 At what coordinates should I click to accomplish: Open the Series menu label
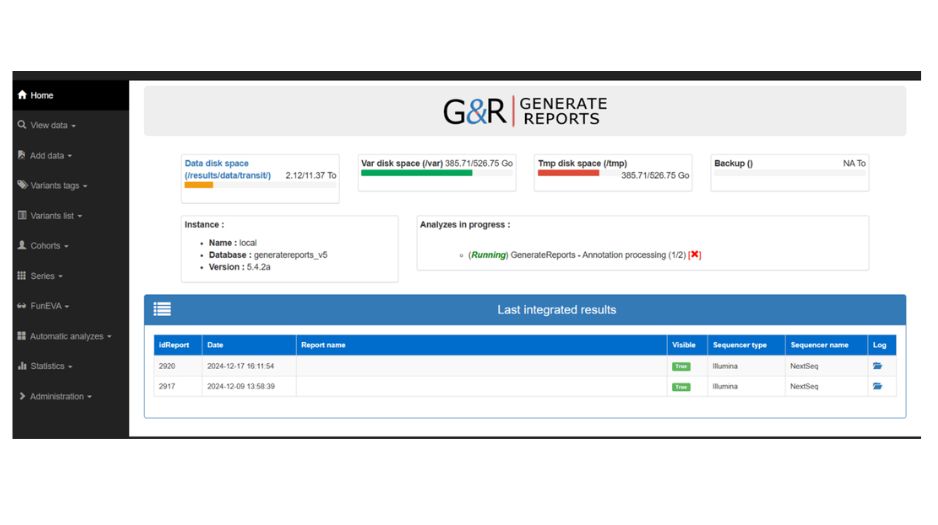tap(42, 276)
